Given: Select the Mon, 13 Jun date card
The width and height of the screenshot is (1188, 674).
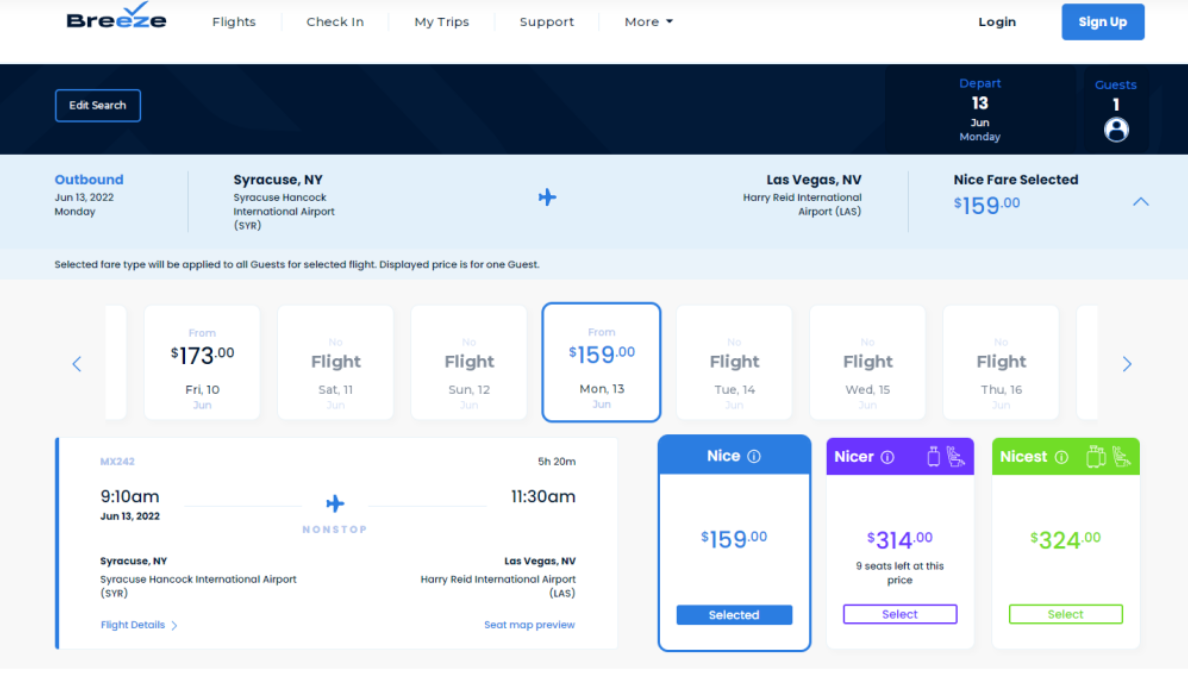Looking at the screenshot, I should coord(602,362).
